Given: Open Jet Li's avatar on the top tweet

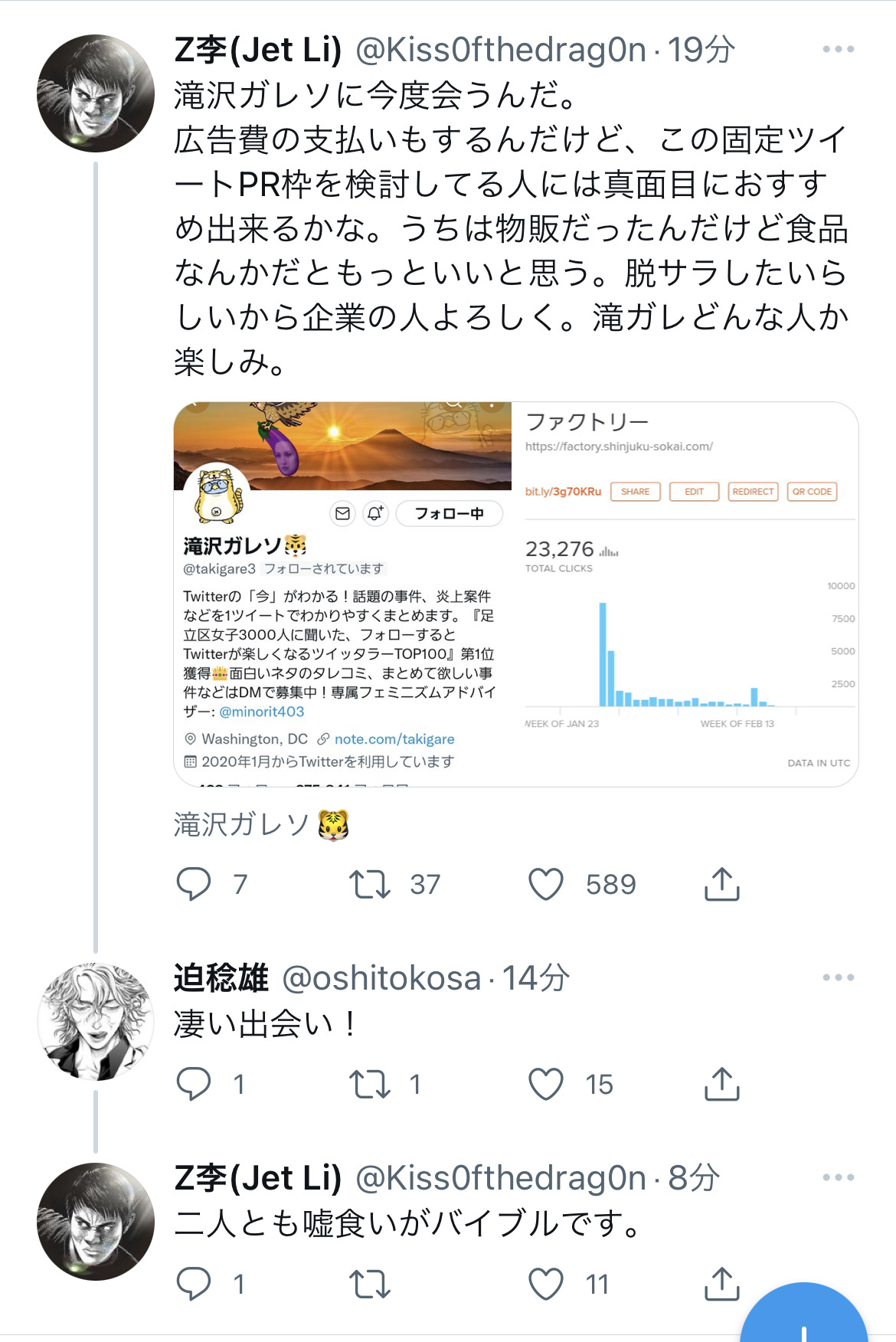Looking at the screenshot, I should coord(96,93).
